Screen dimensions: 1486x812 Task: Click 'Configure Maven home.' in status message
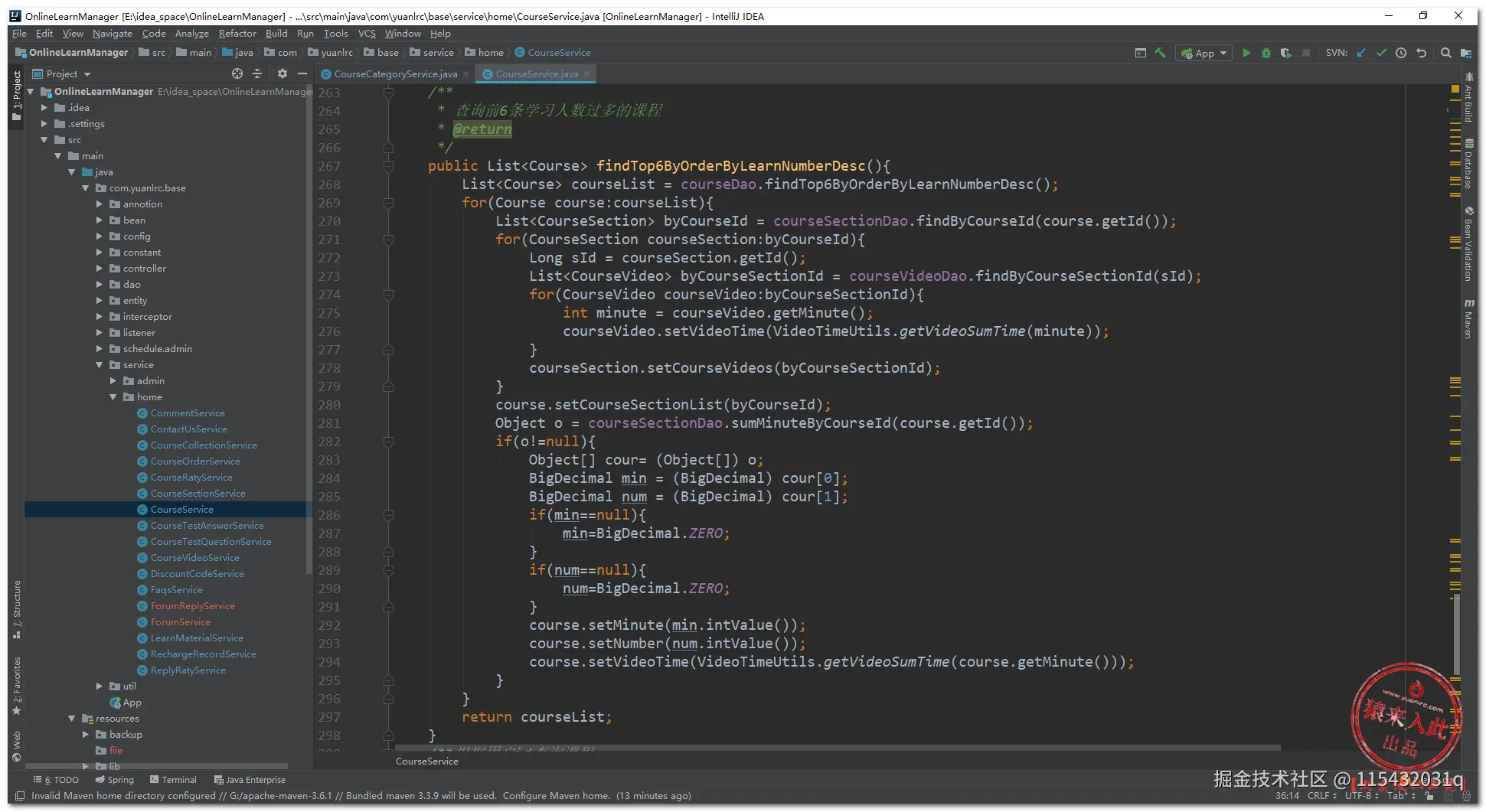[x=557, y=796]
